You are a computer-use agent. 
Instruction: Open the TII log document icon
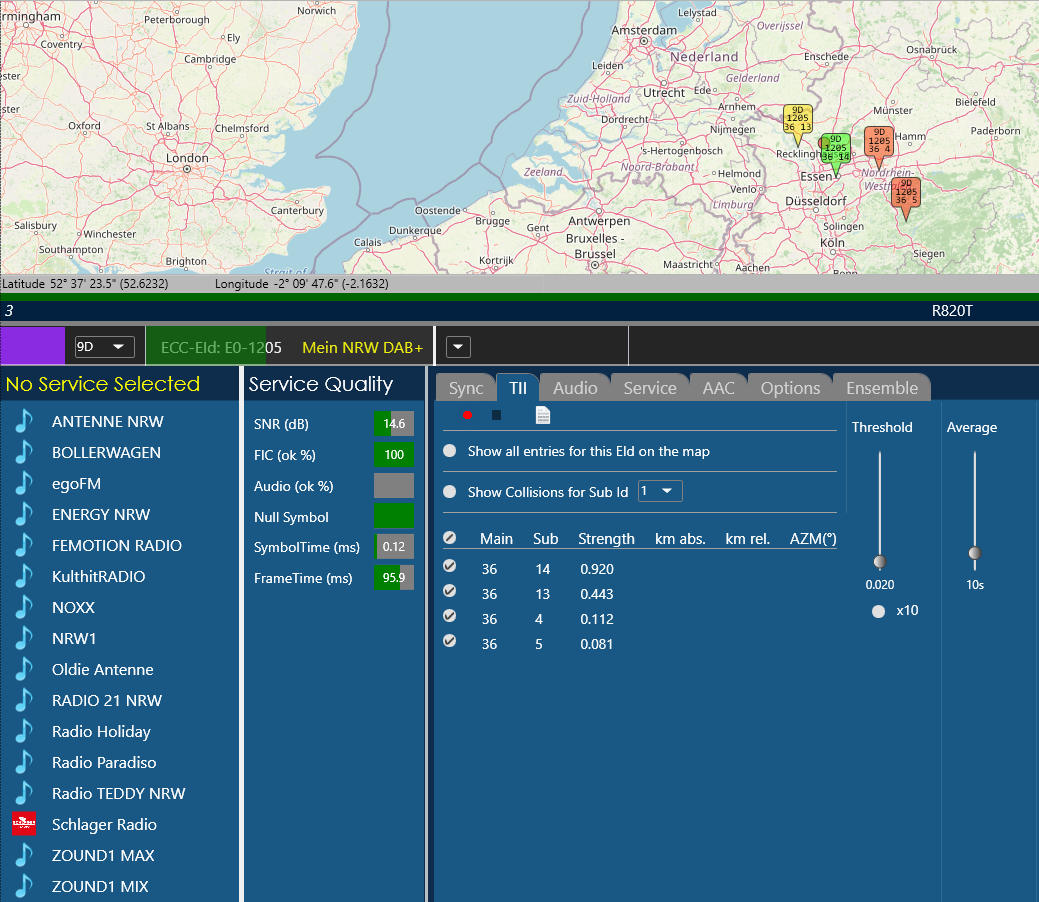pyautogui.click(x=543, y=415)
